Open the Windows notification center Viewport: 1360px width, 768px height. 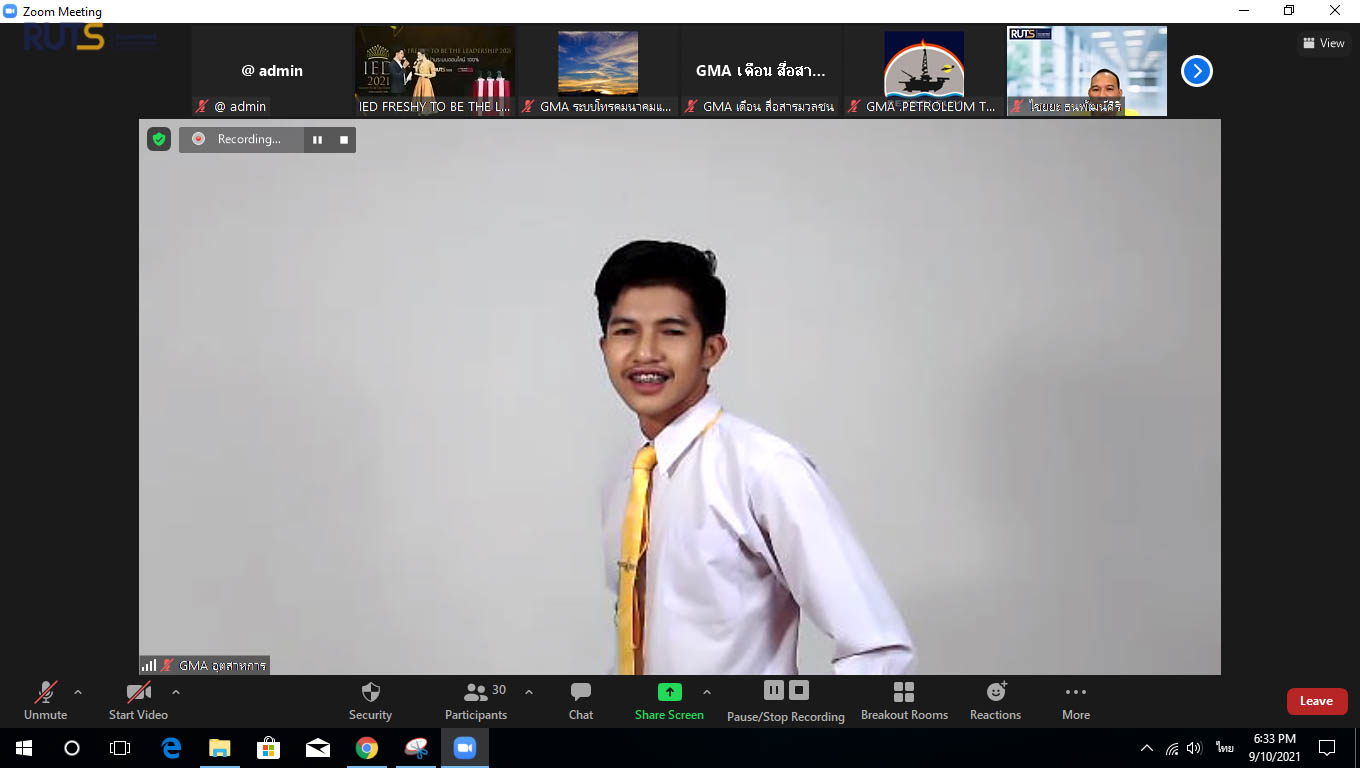point(1327,748)
